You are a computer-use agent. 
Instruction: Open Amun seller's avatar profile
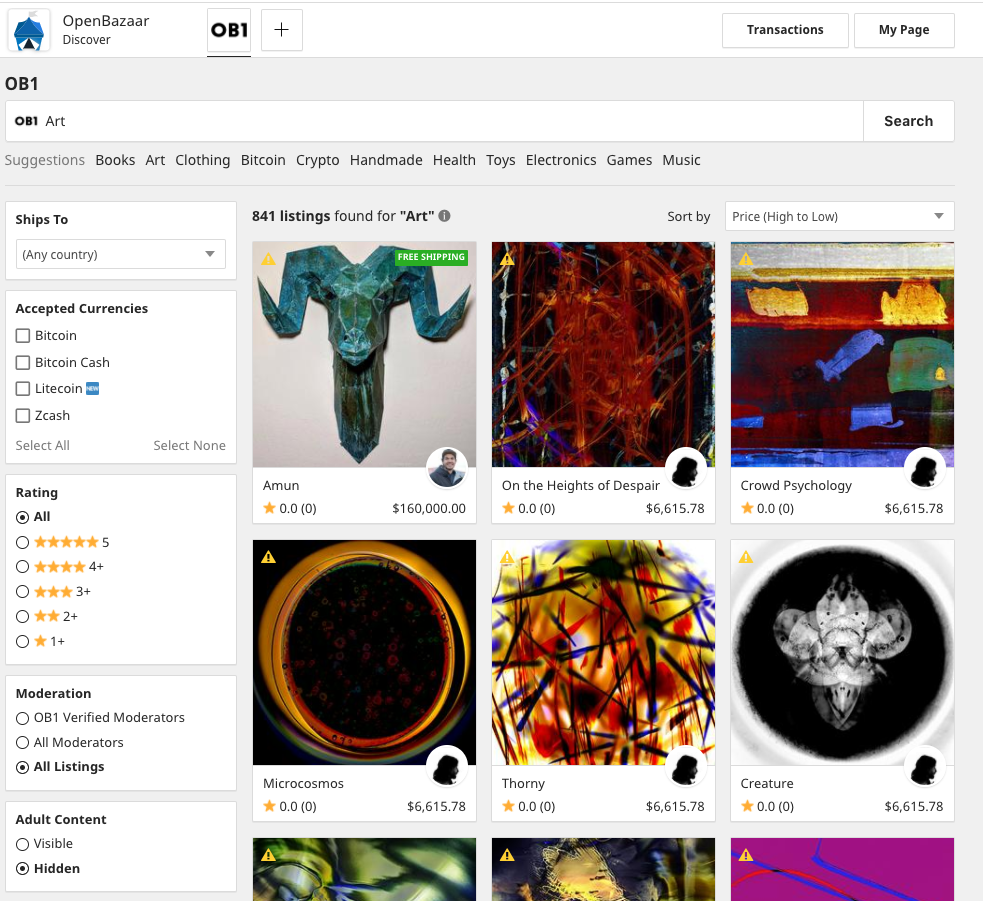tap(447, 468)
